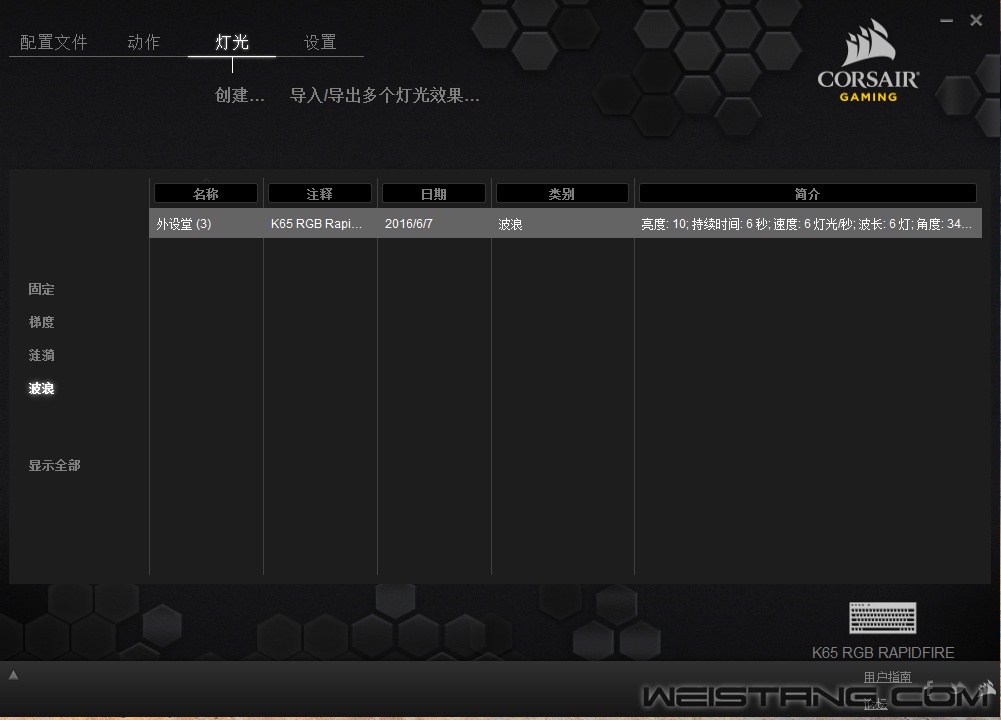Image resolution: width=1001 pixels, height=720 pixels.
Task: Click the 2016/6/7 date cell
Action: [x=409, y=224]
